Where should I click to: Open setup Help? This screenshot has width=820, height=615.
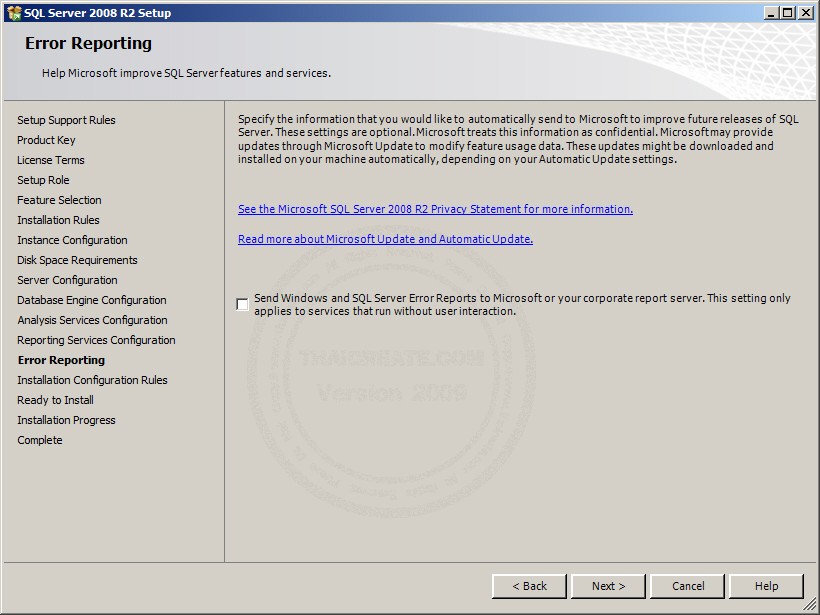coord(766,586)
